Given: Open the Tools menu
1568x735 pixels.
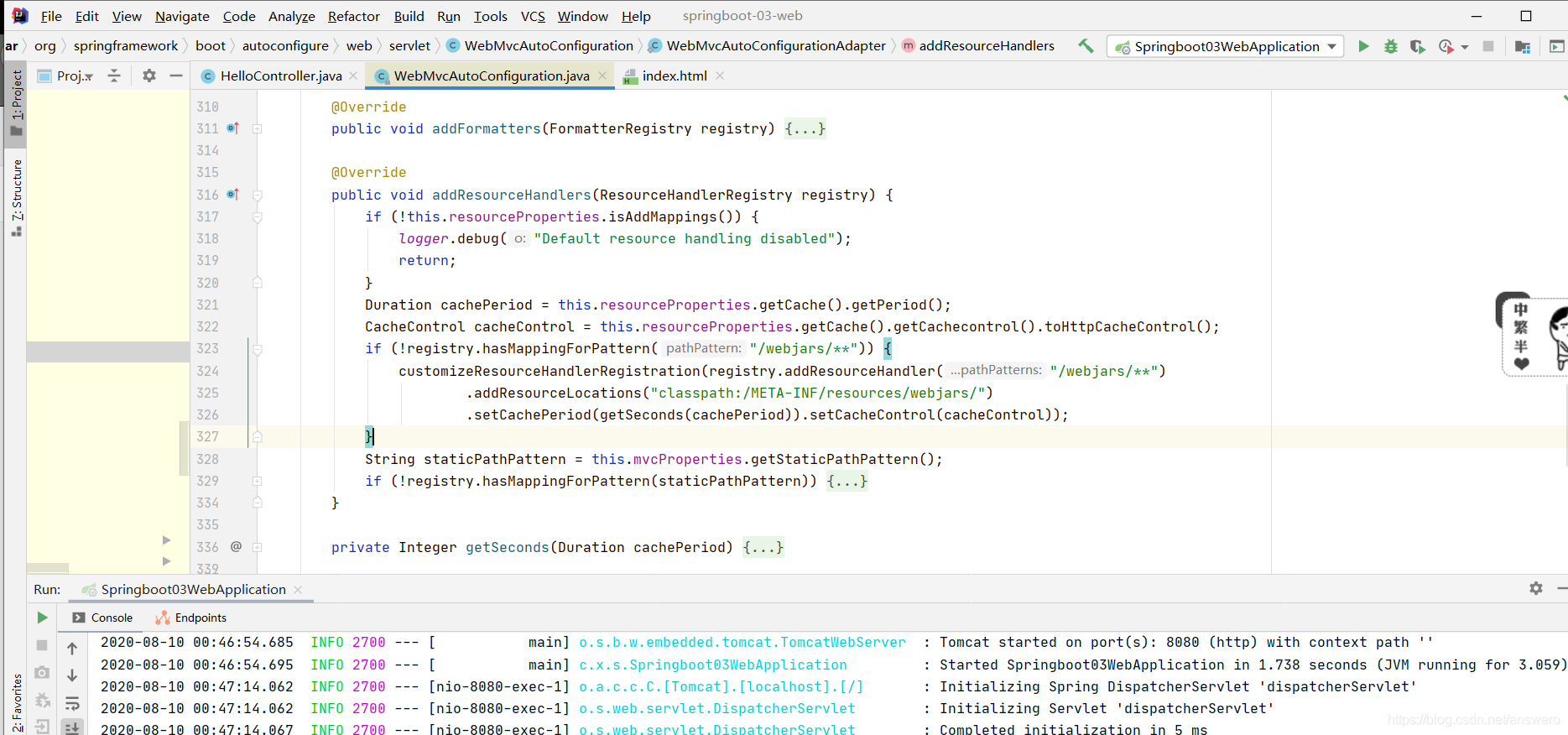Looking at the screenshot, I should coord(490,16).
